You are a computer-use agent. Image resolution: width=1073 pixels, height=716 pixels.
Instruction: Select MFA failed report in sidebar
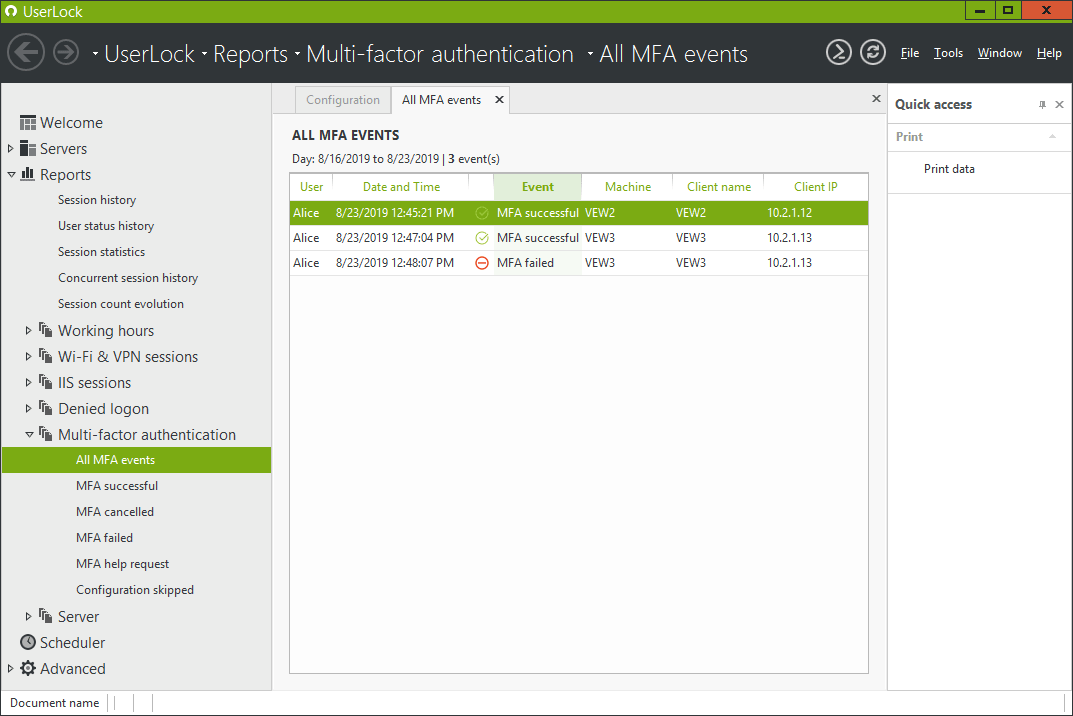(105, 538)
